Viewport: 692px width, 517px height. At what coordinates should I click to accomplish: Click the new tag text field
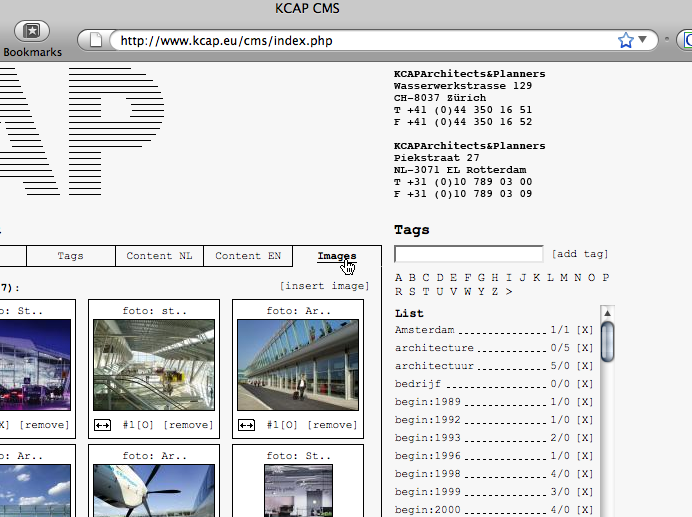pos(468,254)
